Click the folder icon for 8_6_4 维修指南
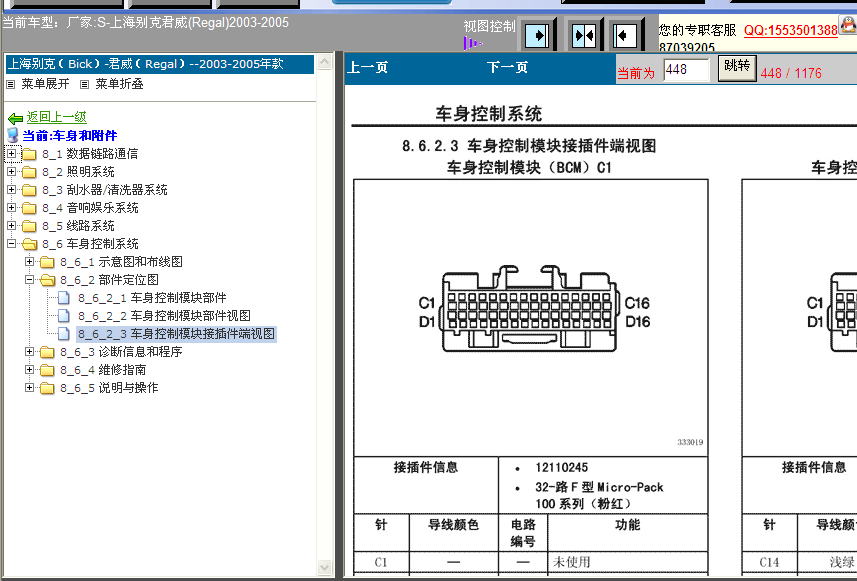 (x=48, y=370)
